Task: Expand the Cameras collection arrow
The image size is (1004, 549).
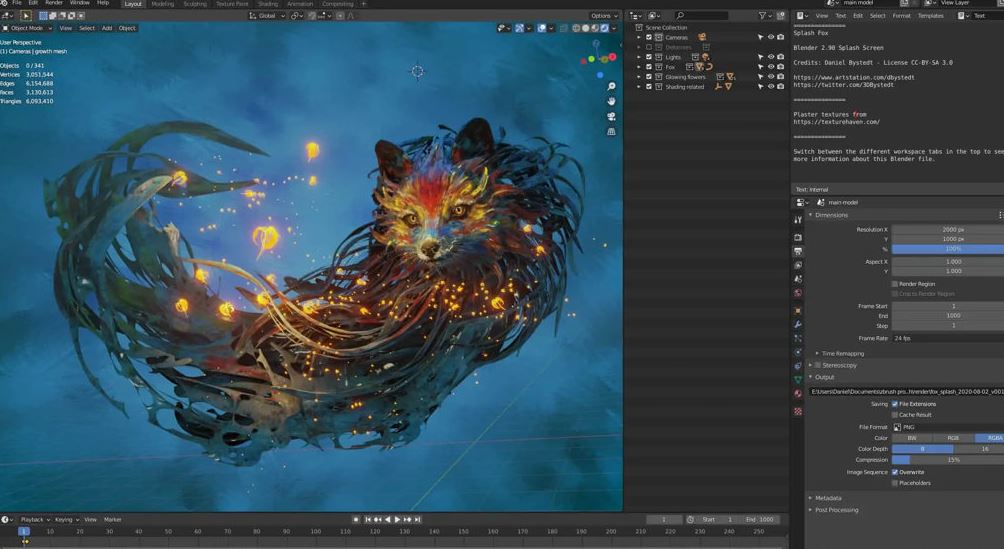Action: coord(638,37)
